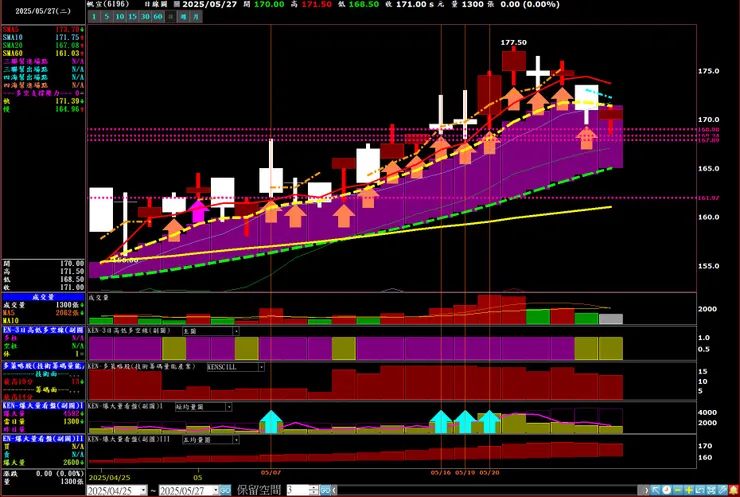Click scroll-right arrow of the bottom scrollbar
Screen dimensions: 740x497
tap(646, 491)
